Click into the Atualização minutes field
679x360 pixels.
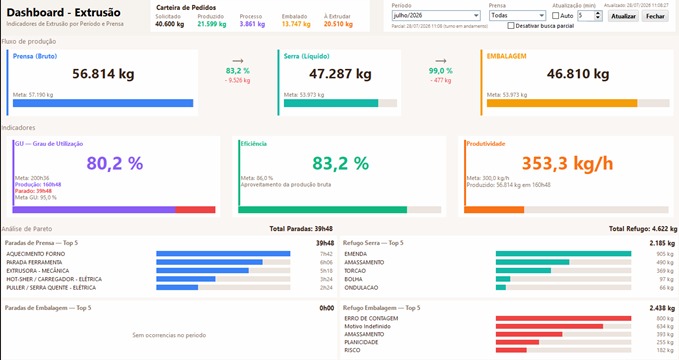point(586,16)
